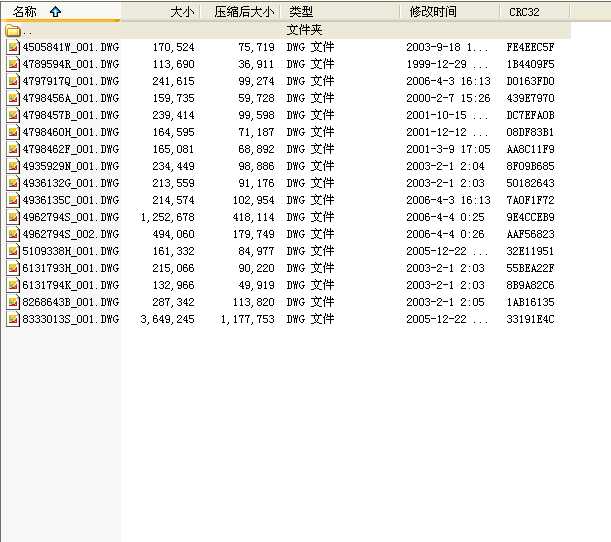Click file icon of 4936132G_001.DWG
This screenshot has height=542, width=611.
13,184
